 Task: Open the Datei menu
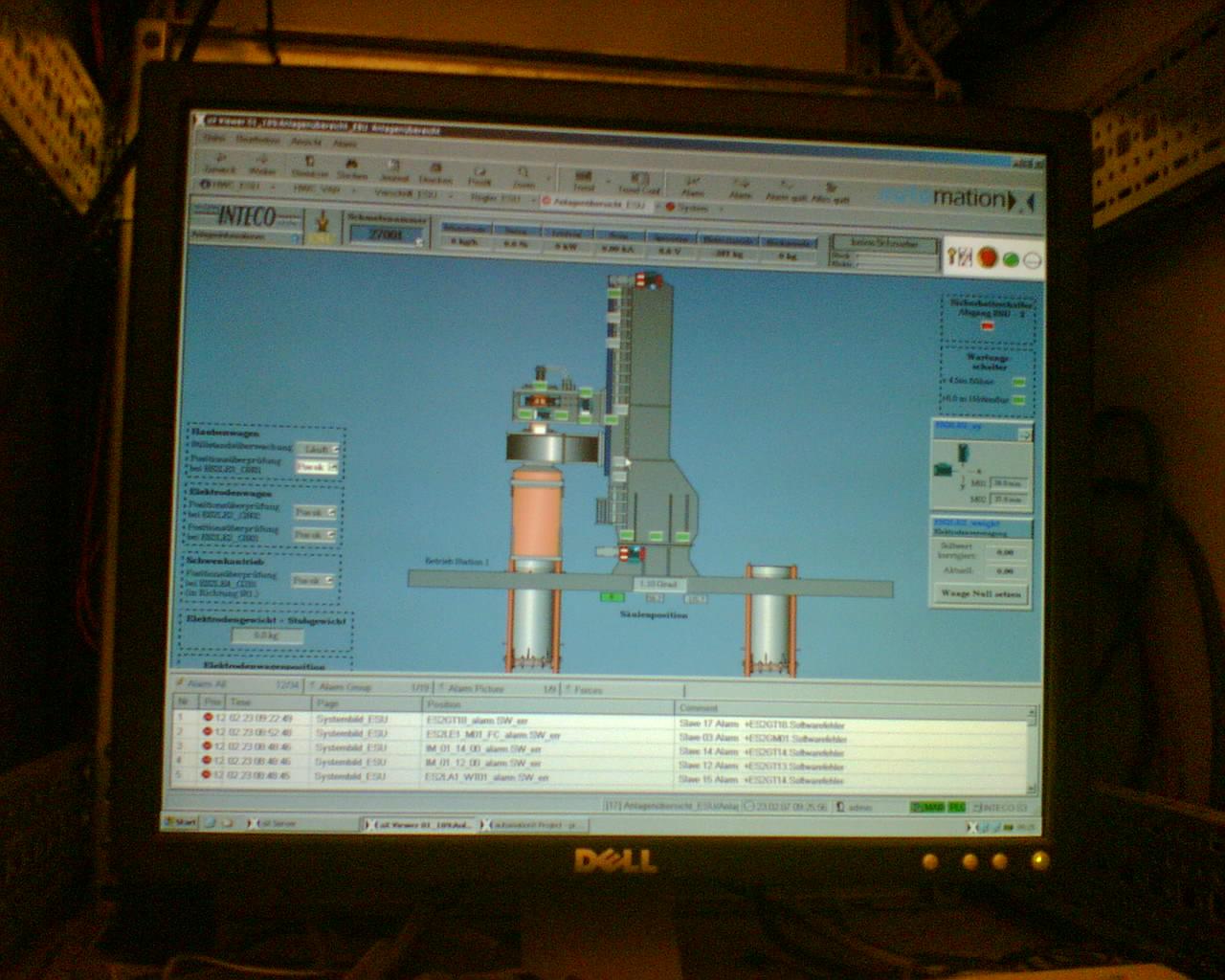tap(214, 137)
